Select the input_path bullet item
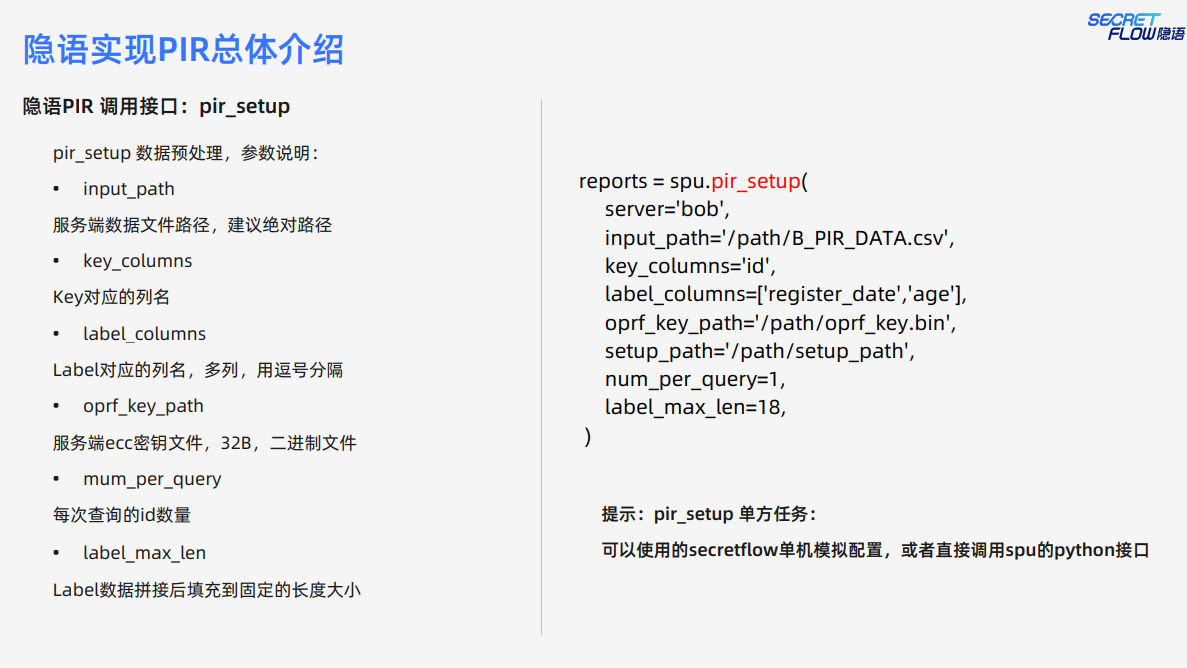 [128, 189]
